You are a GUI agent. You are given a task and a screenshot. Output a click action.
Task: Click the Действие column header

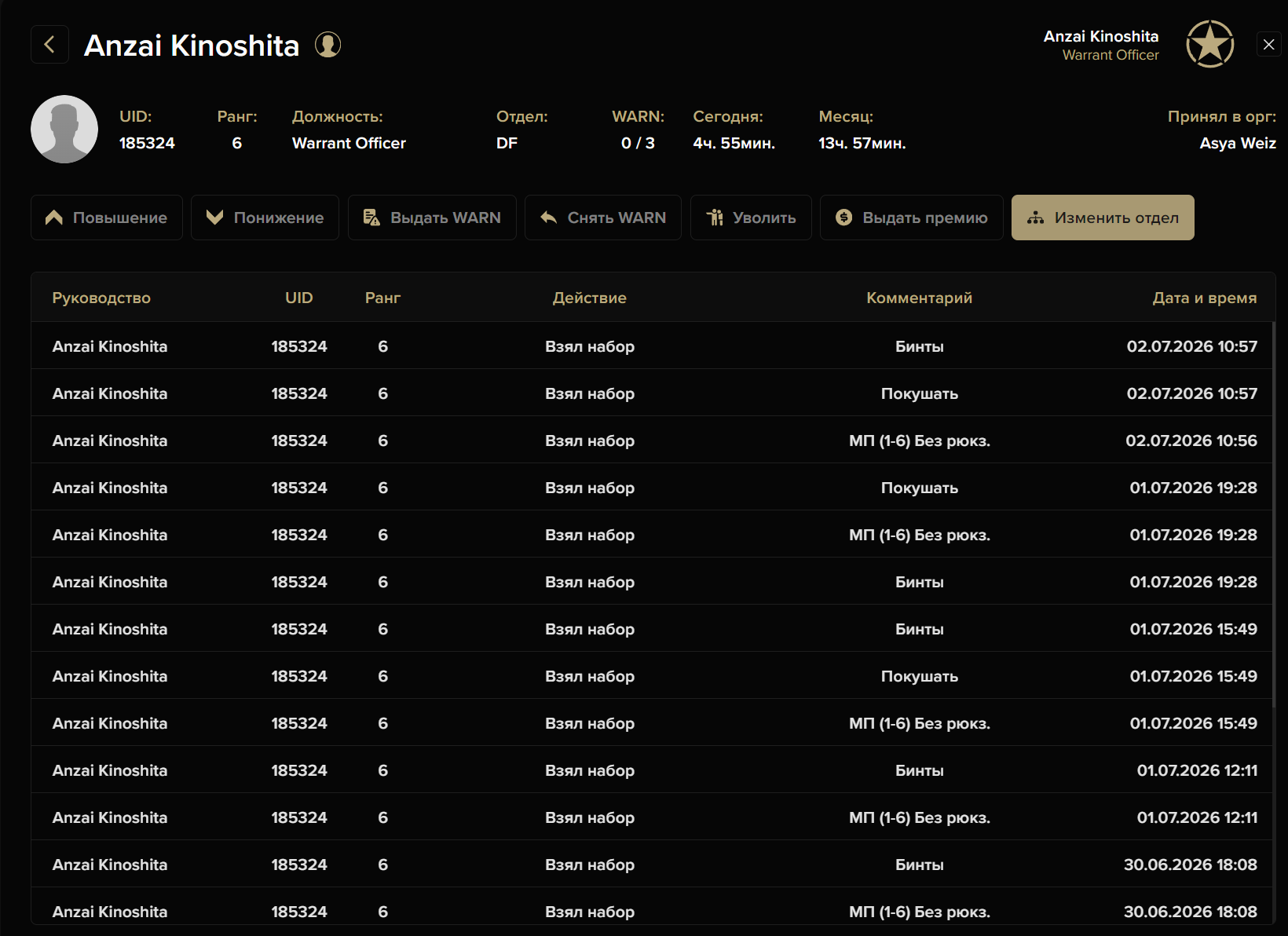[590, 298]
